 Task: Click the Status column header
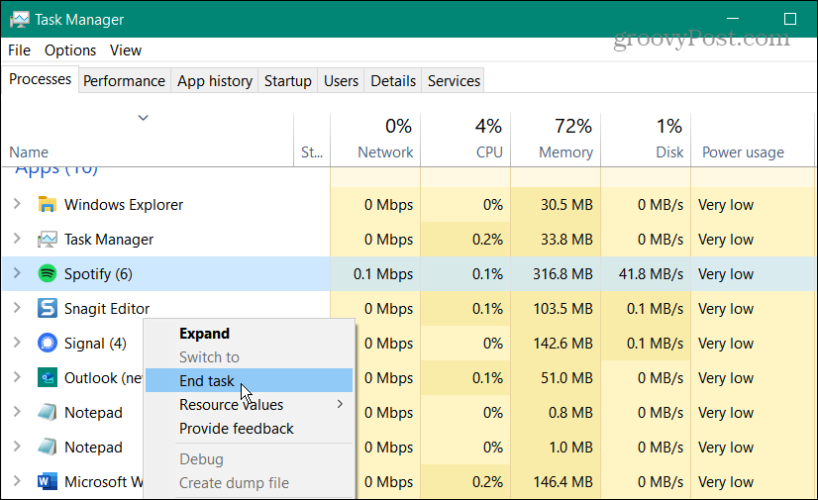(312, 140)
